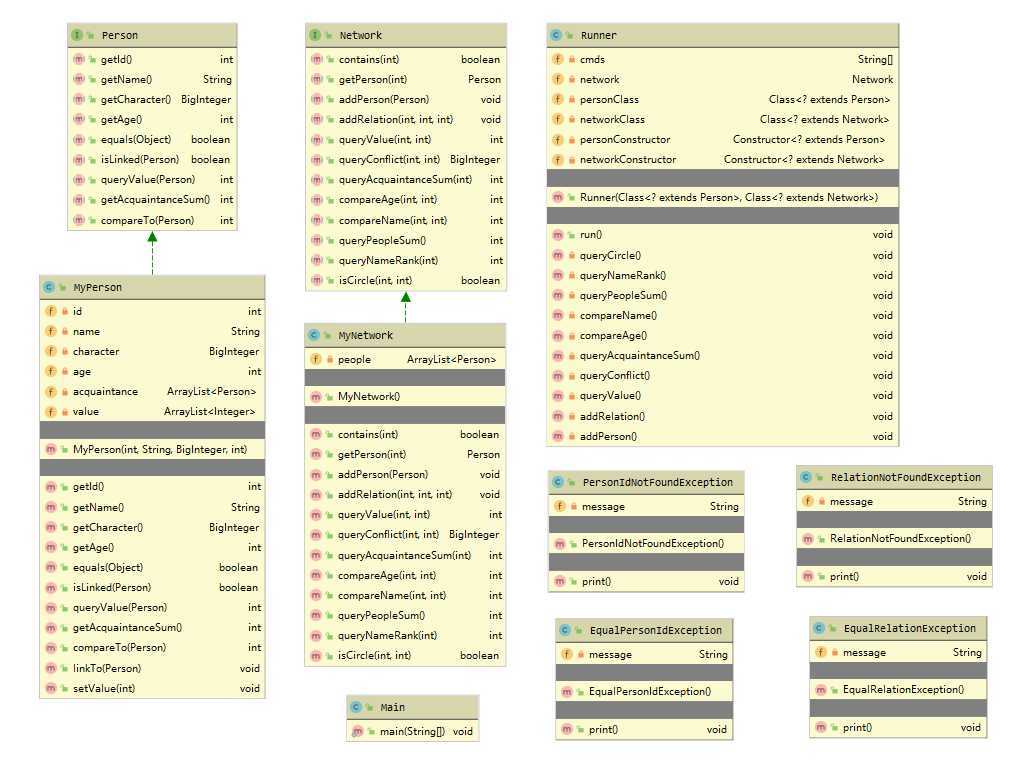Viewport: 1029px width, 766px height.
Task: Select the MyNetwork class header
Action: [405, 335]
